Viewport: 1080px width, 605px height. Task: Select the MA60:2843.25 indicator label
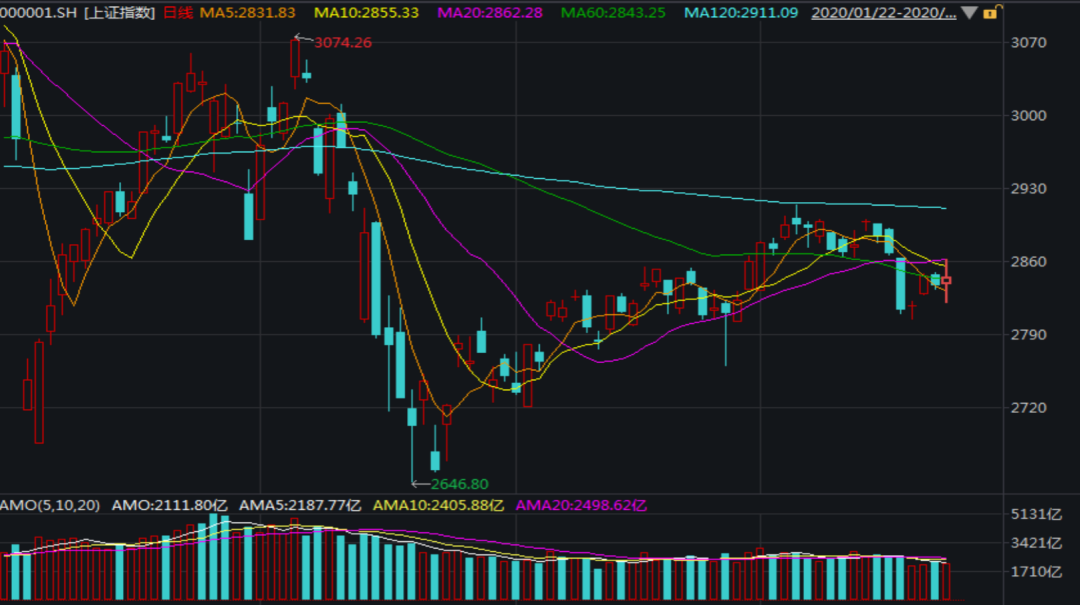coord(613,12)
